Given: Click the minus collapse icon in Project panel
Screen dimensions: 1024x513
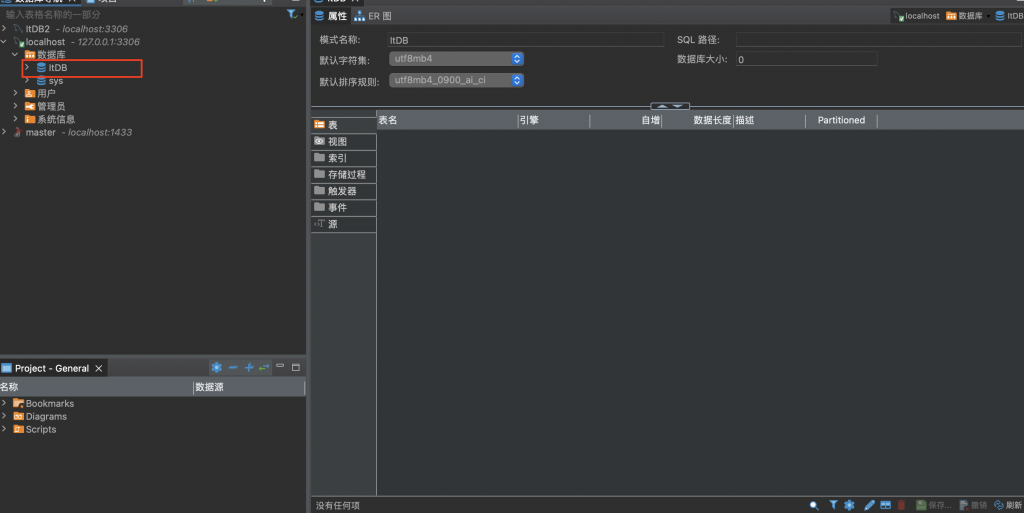Looking at the screenshot, I should point(233,367).
